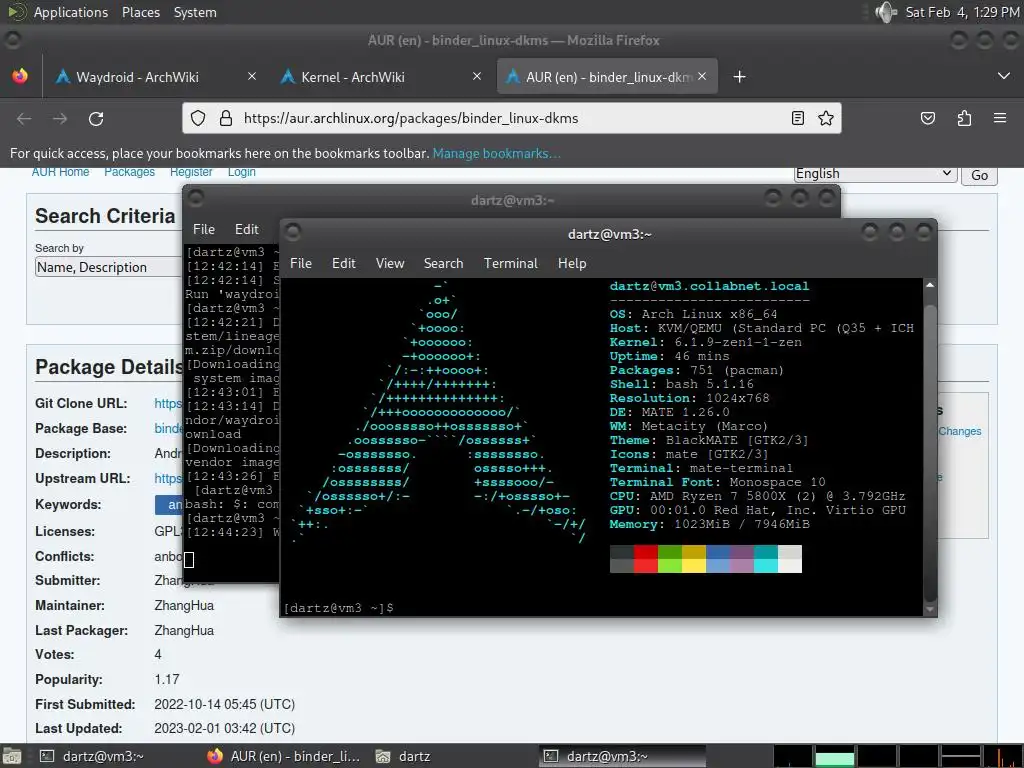Go back with the browser back arrow
This screenshot has height=768, width=1024.
click(x=24, y=119)
